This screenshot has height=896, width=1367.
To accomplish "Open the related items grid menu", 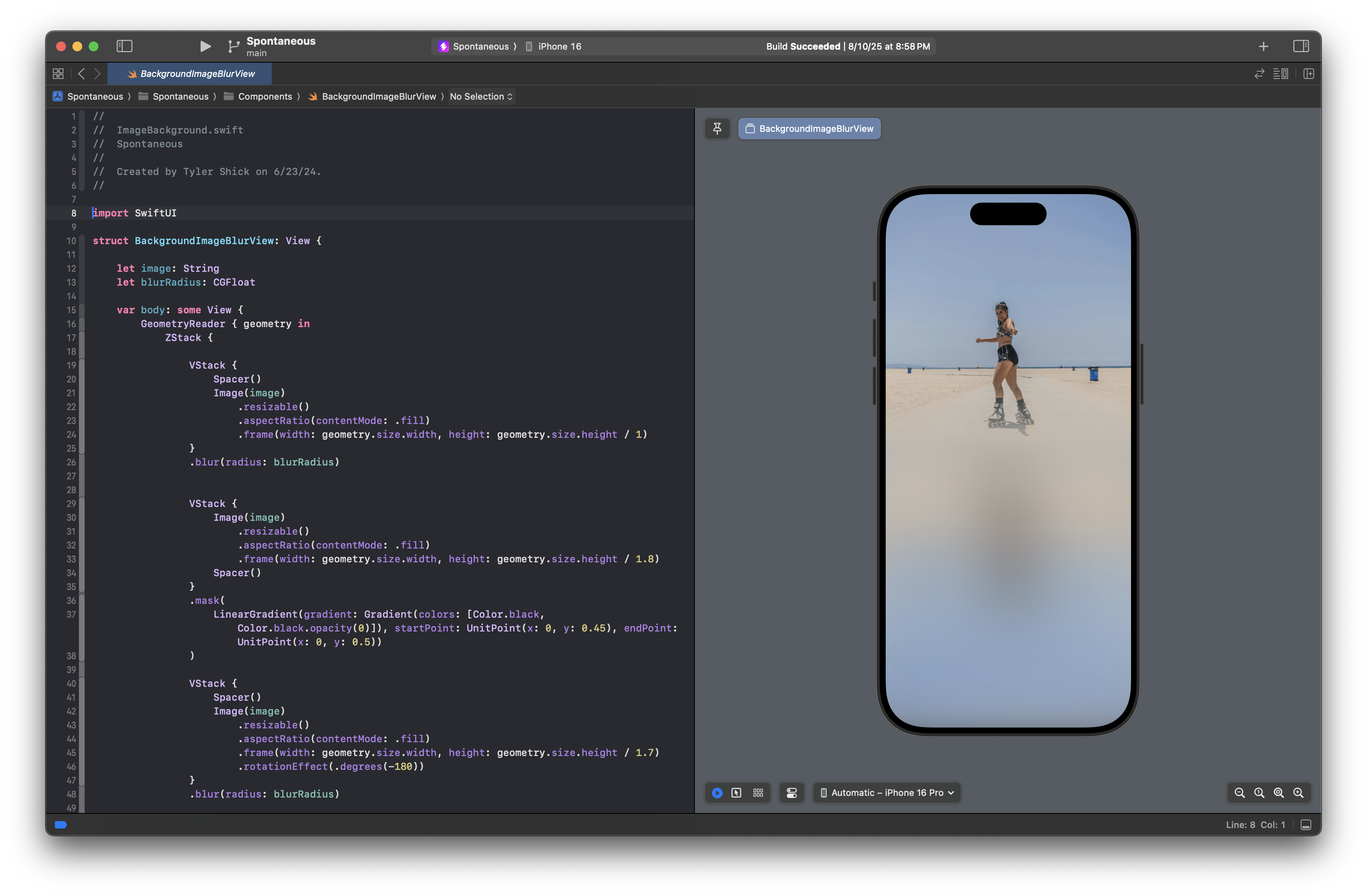I will pyautogui.click(x=58, y=74).
